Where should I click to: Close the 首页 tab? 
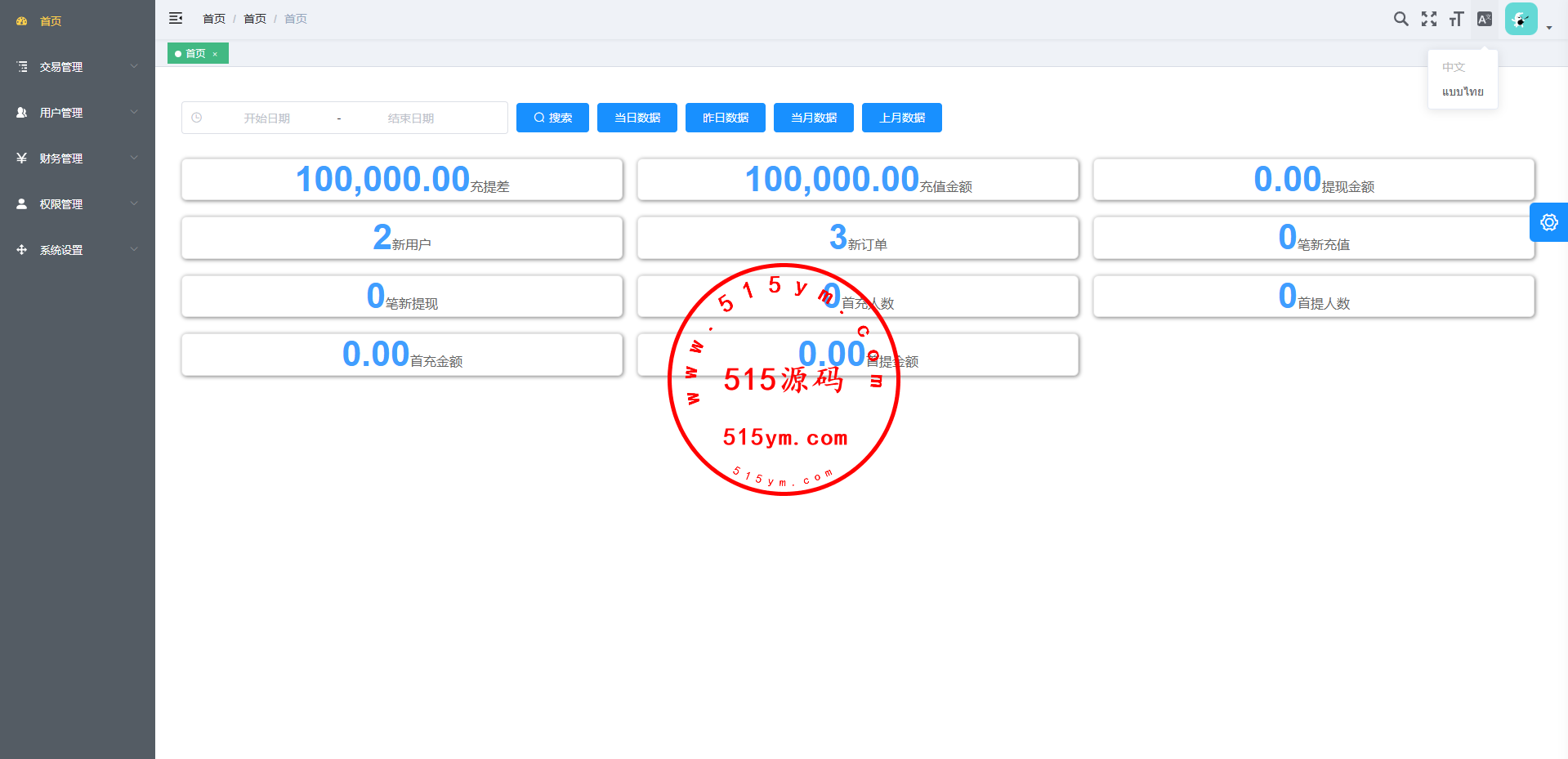215,54
